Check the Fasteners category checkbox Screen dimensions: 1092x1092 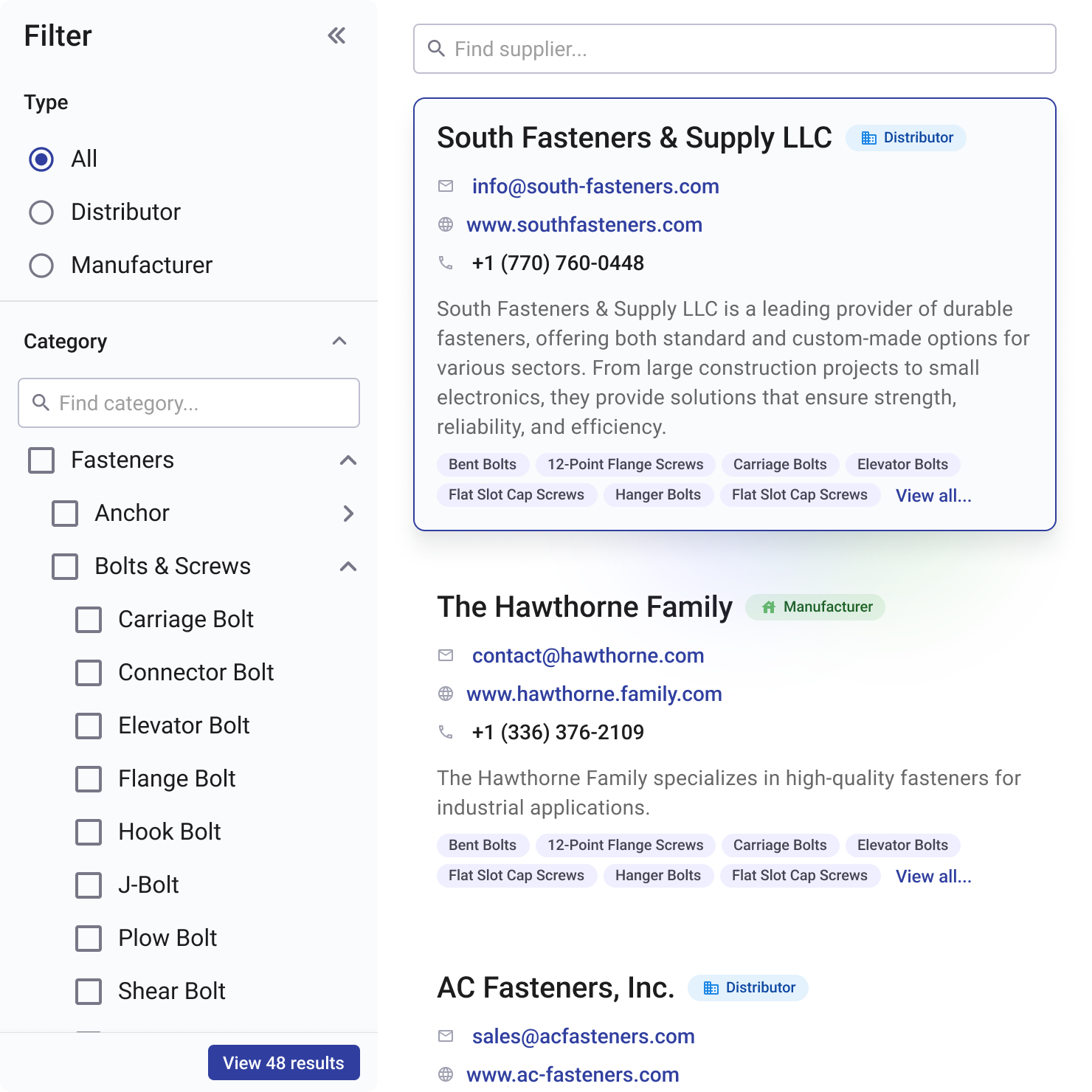41,460
